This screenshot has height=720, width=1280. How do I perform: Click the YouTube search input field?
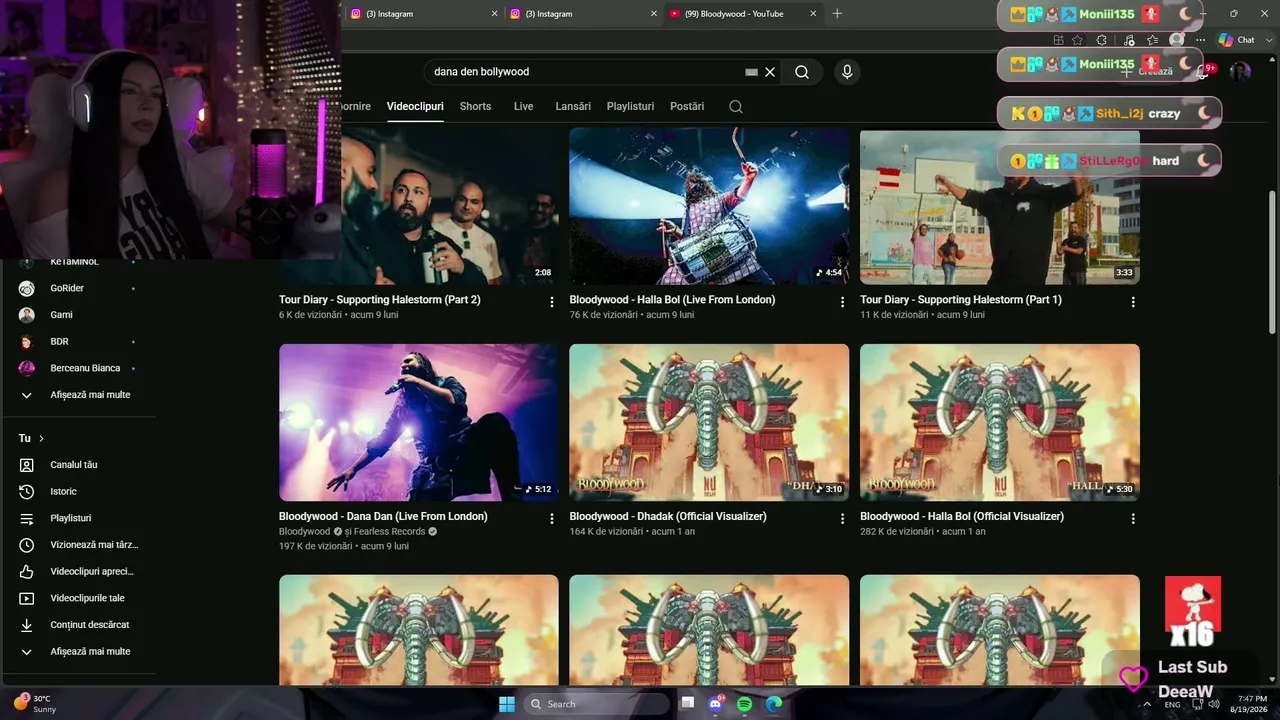pos(585,72)
